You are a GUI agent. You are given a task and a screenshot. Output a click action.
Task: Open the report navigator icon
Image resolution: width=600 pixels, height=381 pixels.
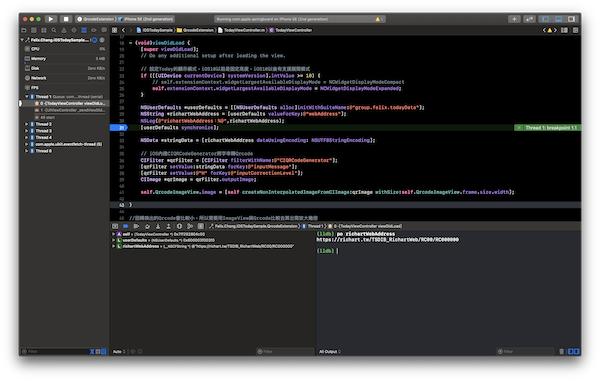coord(104,30)
